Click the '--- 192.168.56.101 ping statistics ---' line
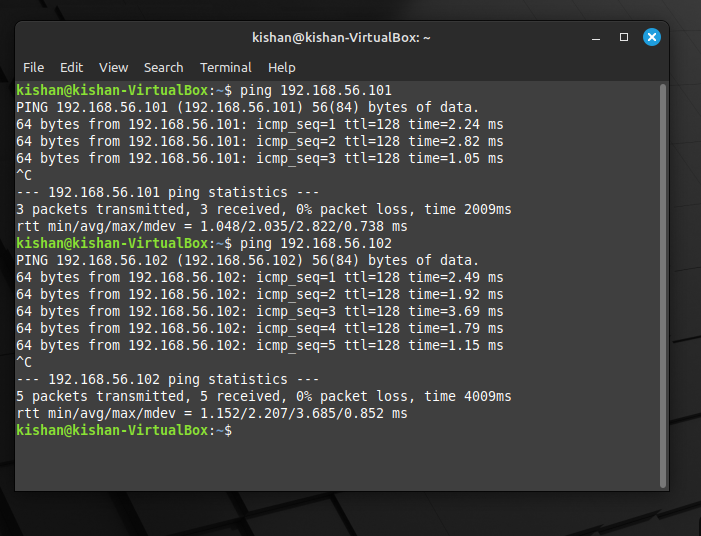Screen dimensions: 701x536 (168, 192)
